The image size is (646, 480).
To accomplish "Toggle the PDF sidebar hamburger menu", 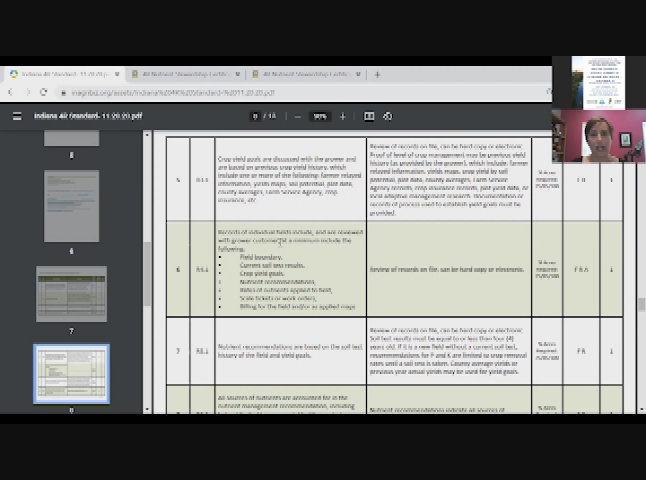I will (17, 116).
